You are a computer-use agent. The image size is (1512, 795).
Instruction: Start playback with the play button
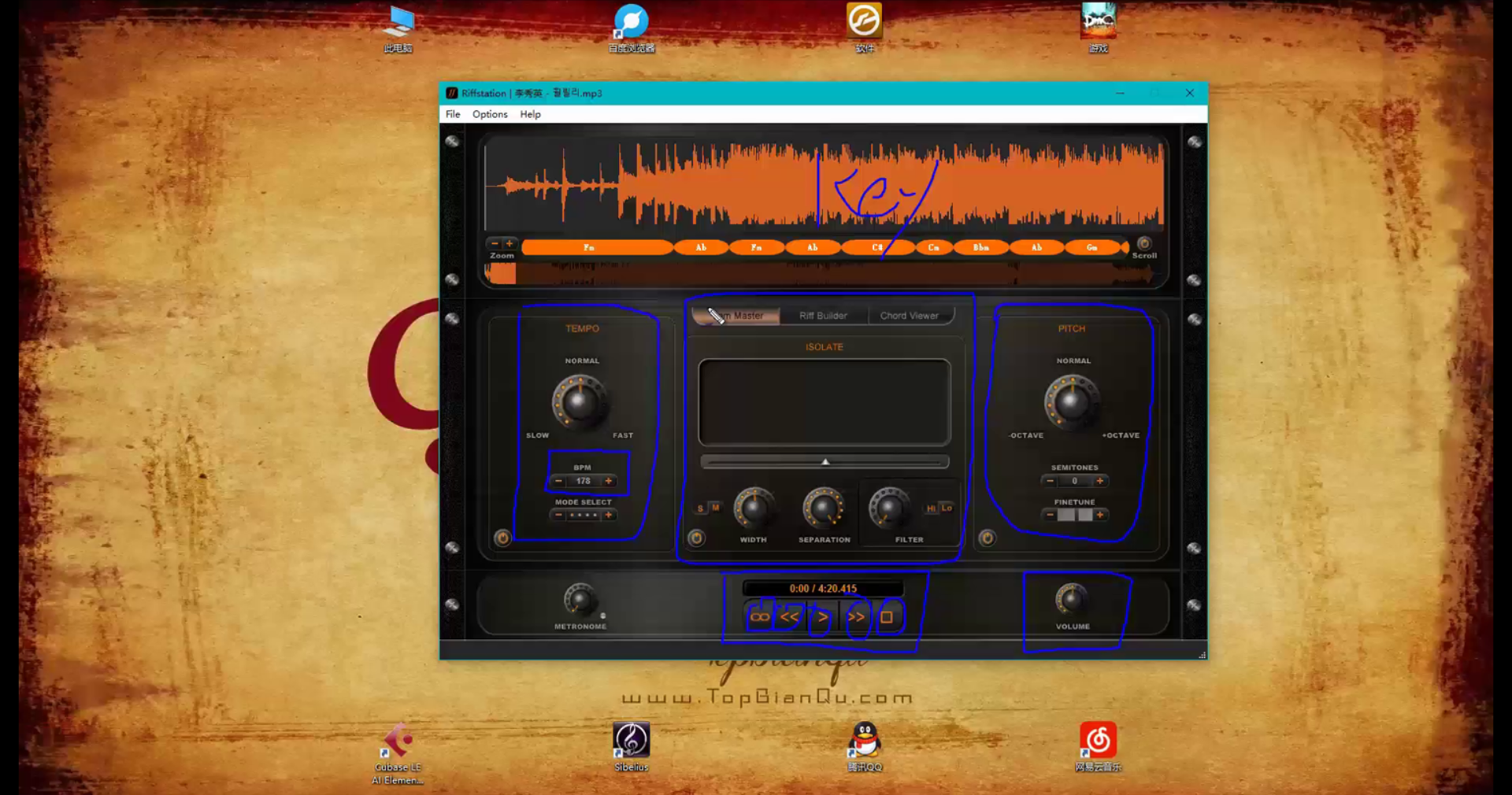(x=823, y=617)
